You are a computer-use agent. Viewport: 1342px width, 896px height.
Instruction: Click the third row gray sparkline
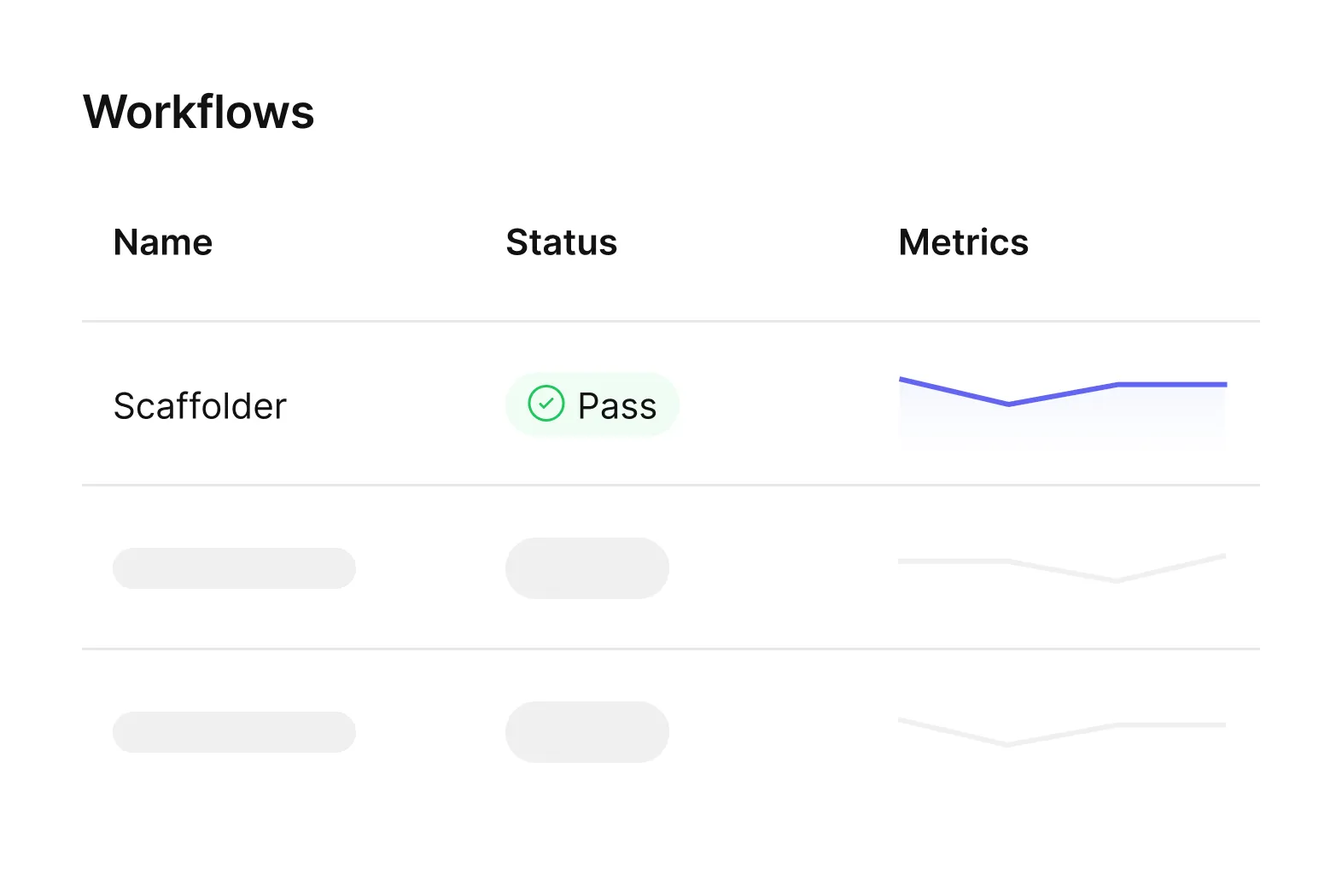pos(1062,732)
